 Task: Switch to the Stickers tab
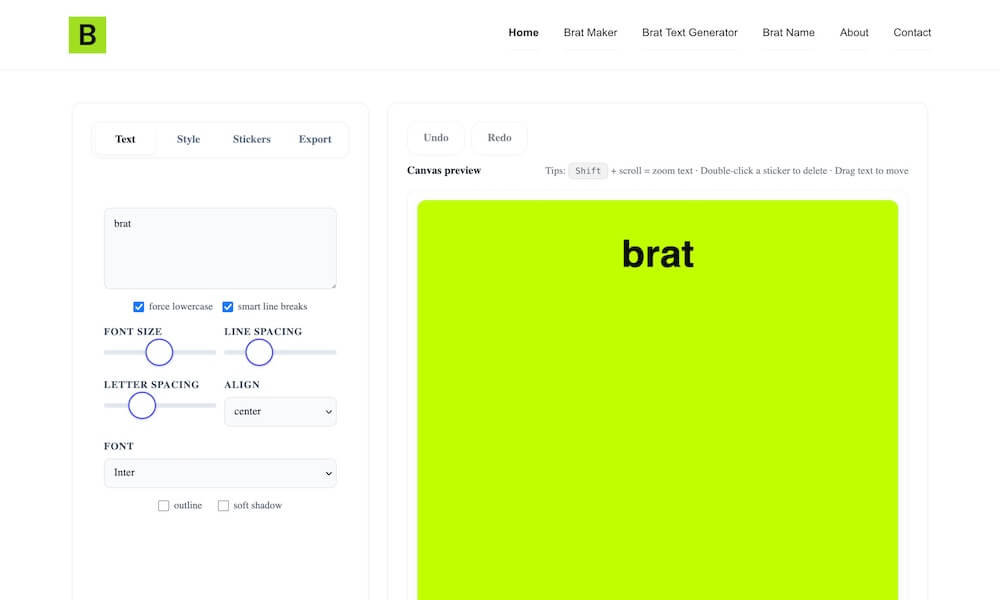click(250, 139)
